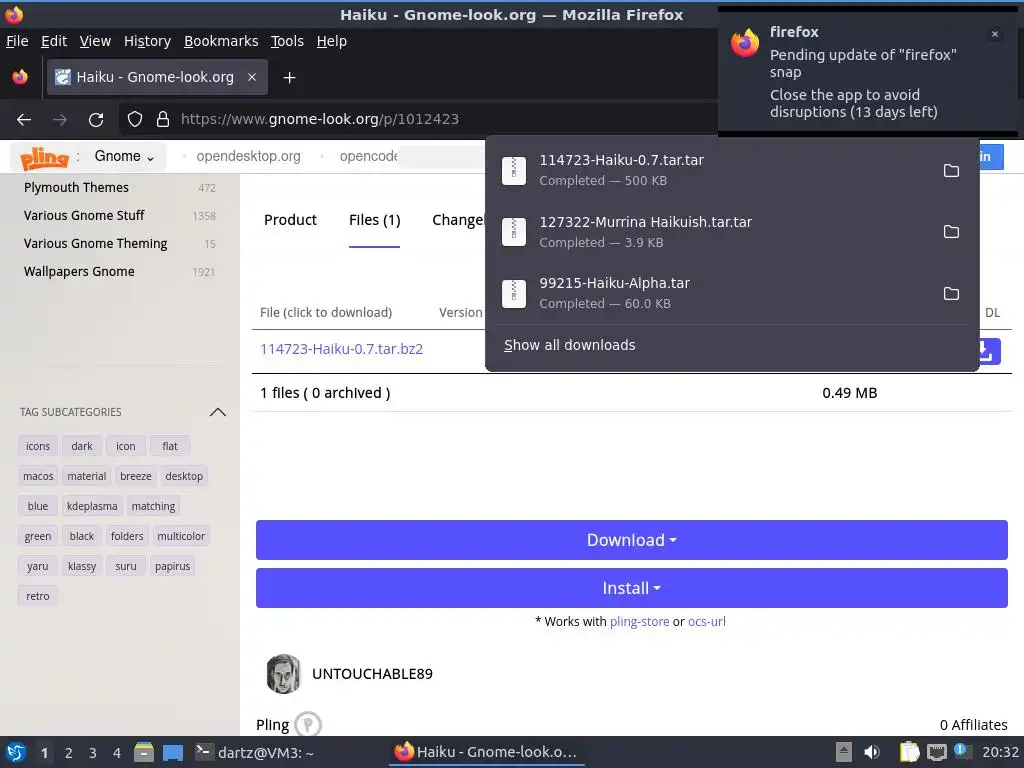Open downloaded 99215-Haiku-Alpha.tar entry
Image resolution: width=1024 pixels, height=768 pixels.
click(x=712, y=293)
